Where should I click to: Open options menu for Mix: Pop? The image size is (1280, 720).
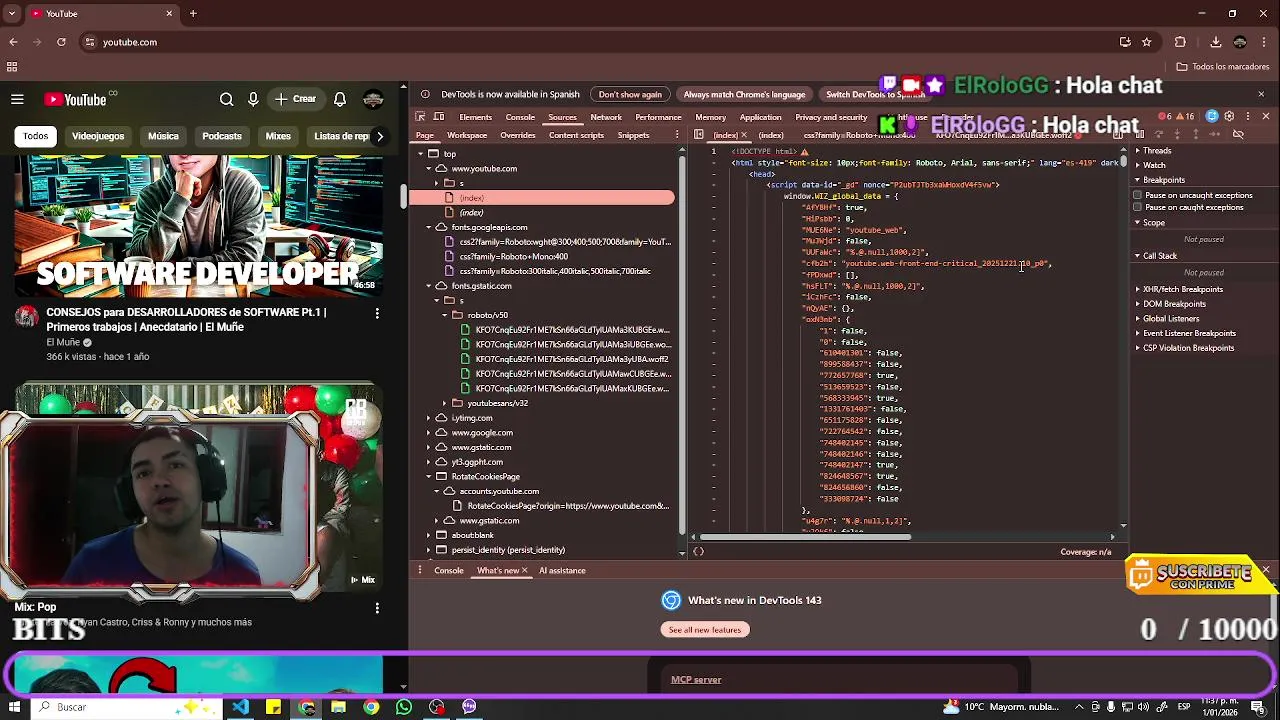377,607
